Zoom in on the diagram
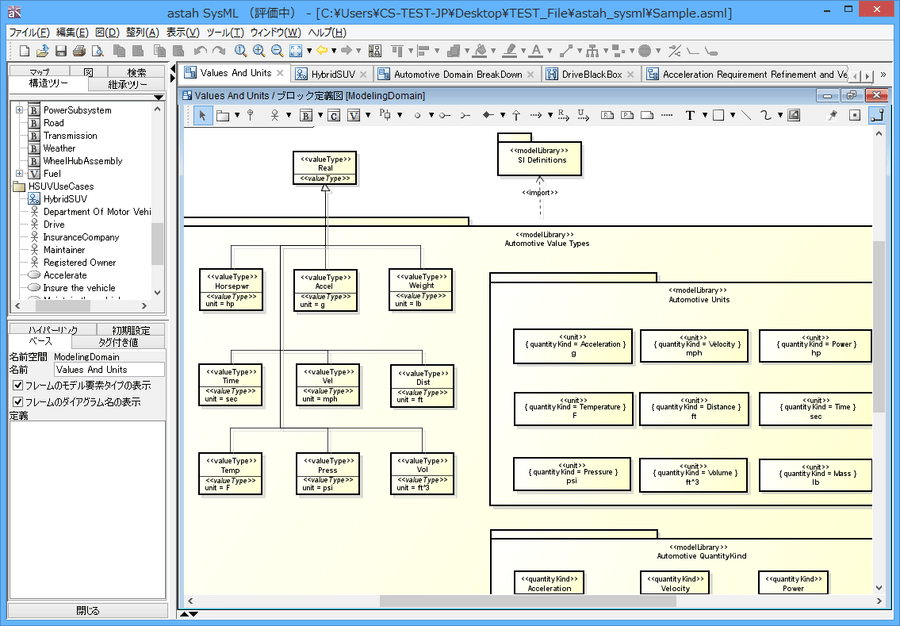900x626 pixels. tap(259, 51)
